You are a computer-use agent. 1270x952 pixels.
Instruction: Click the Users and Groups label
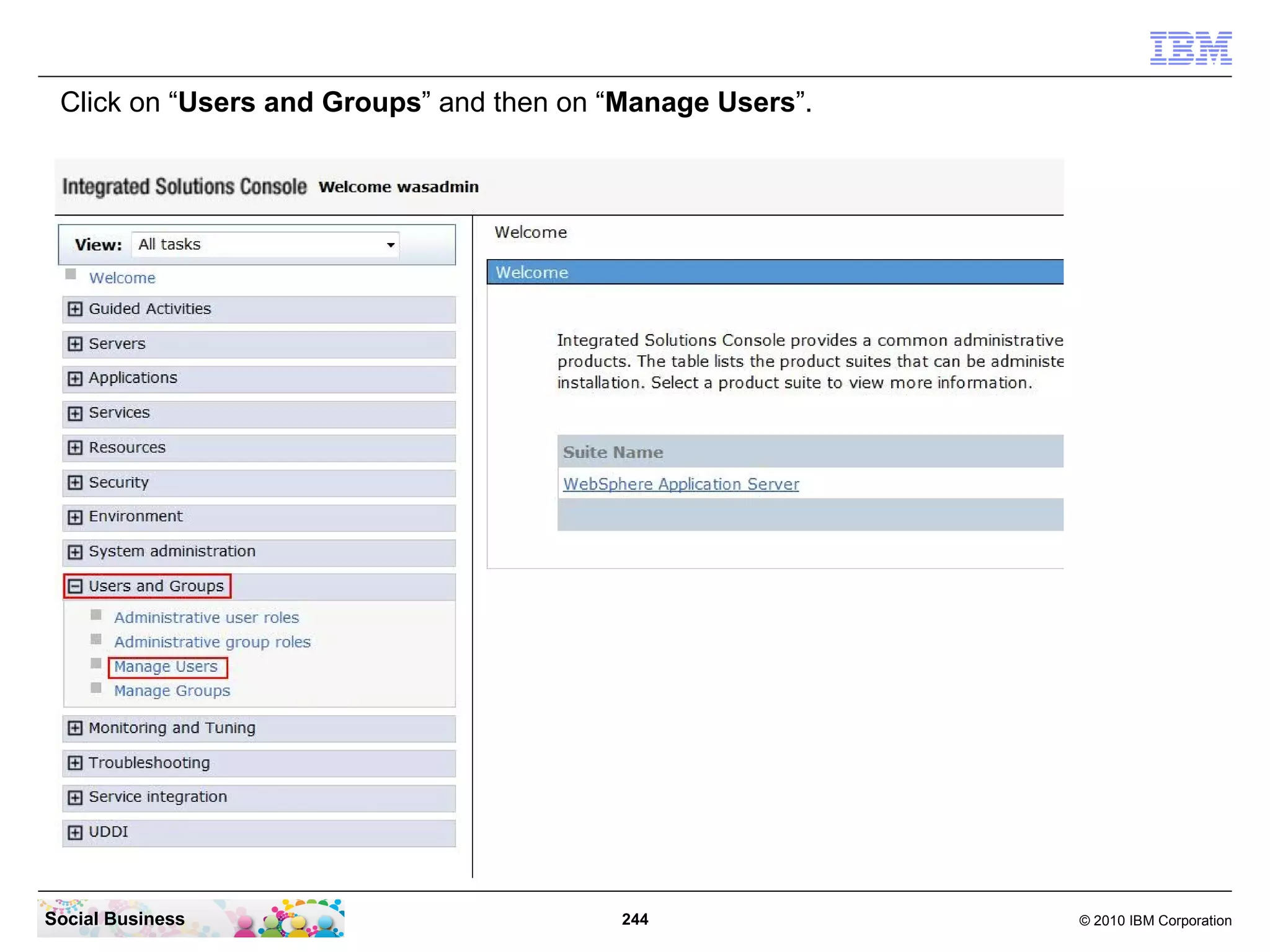[x=156, y=586]
